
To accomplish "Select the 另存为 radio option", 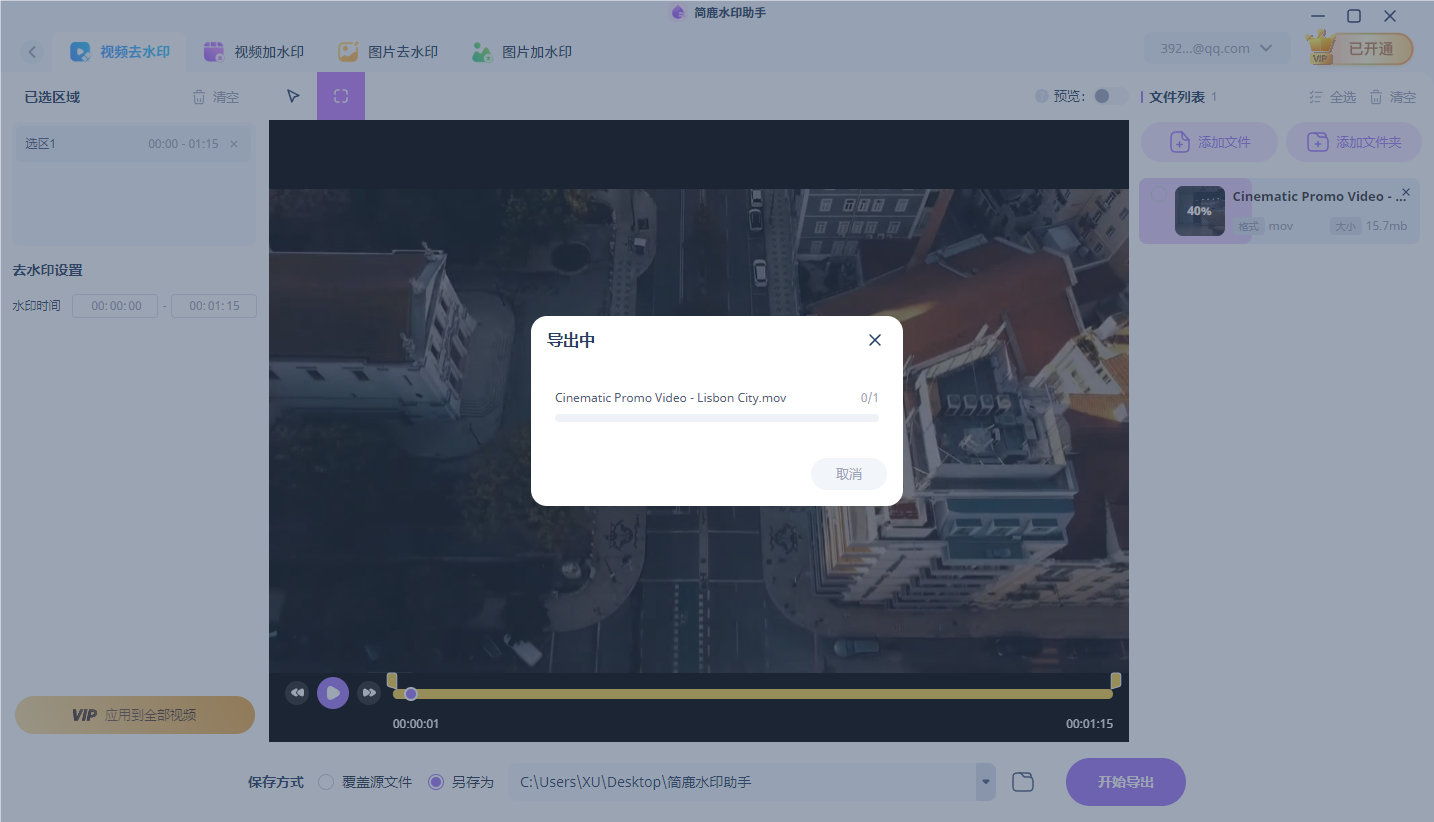I will point(436,782).
